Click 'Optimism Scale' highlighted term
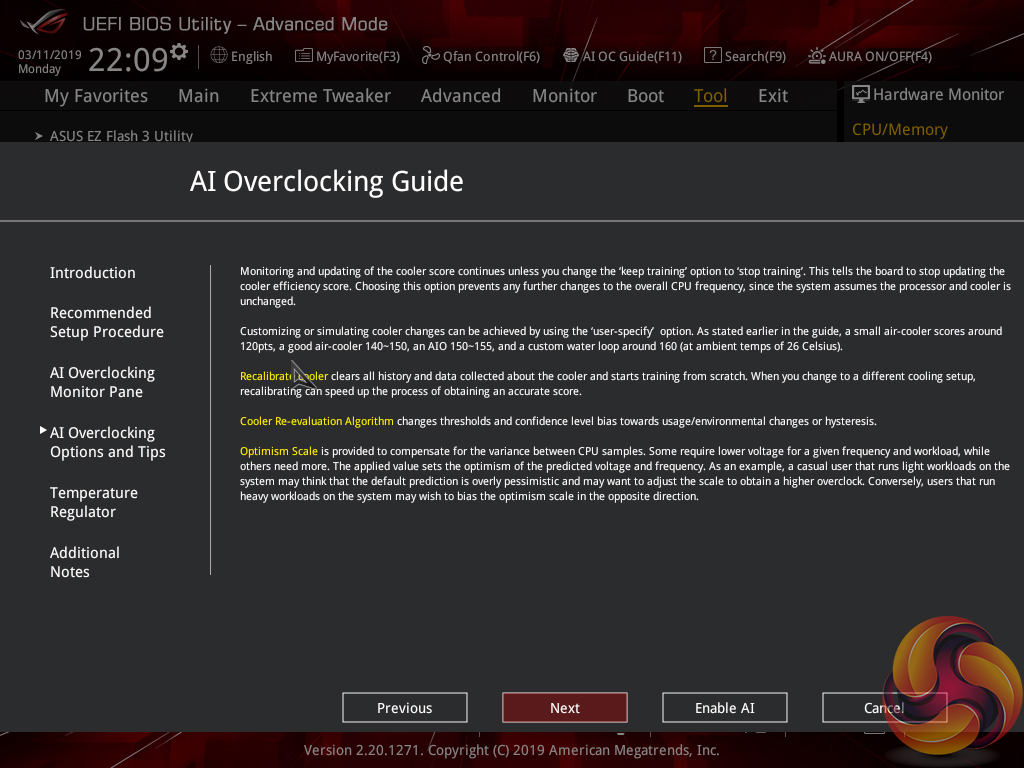 pyautogui.click(x=279, y=451)
